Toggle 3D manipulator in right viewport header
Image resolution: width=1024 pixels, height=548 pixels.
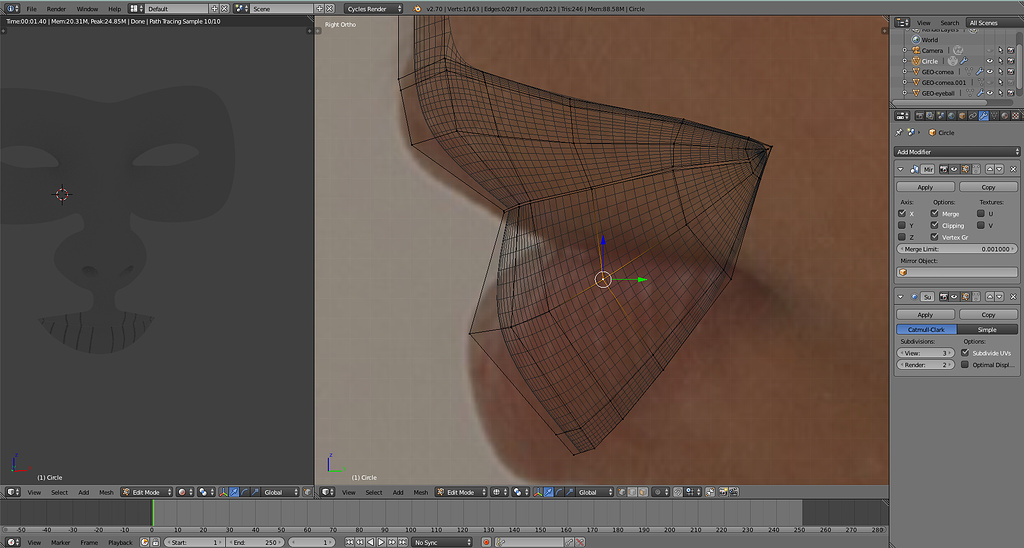[538, 492]
